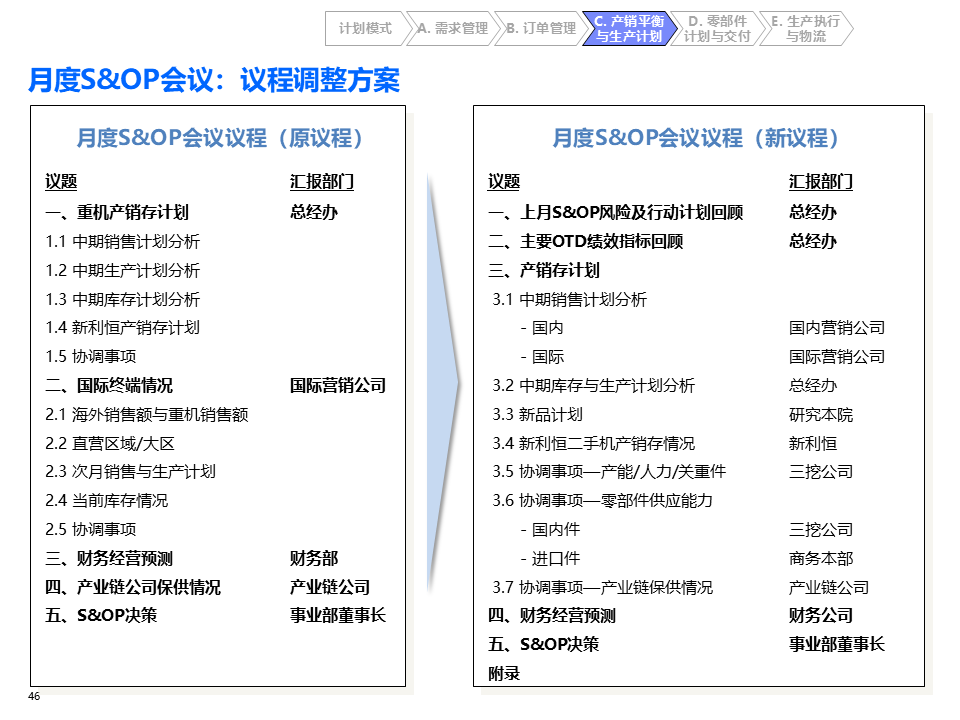
Task: Click the - 进口件 sub-item
Action: 550,558
